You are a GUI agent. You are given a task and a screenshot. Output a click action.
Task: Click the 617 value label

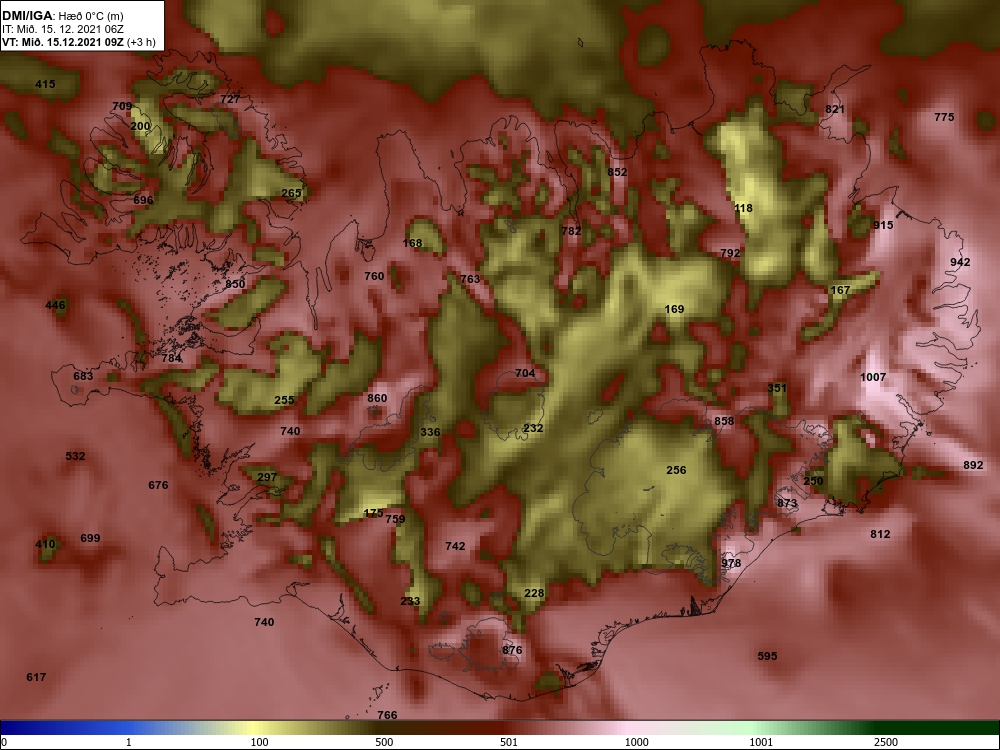pyautogui.click(x=36, y=677)
